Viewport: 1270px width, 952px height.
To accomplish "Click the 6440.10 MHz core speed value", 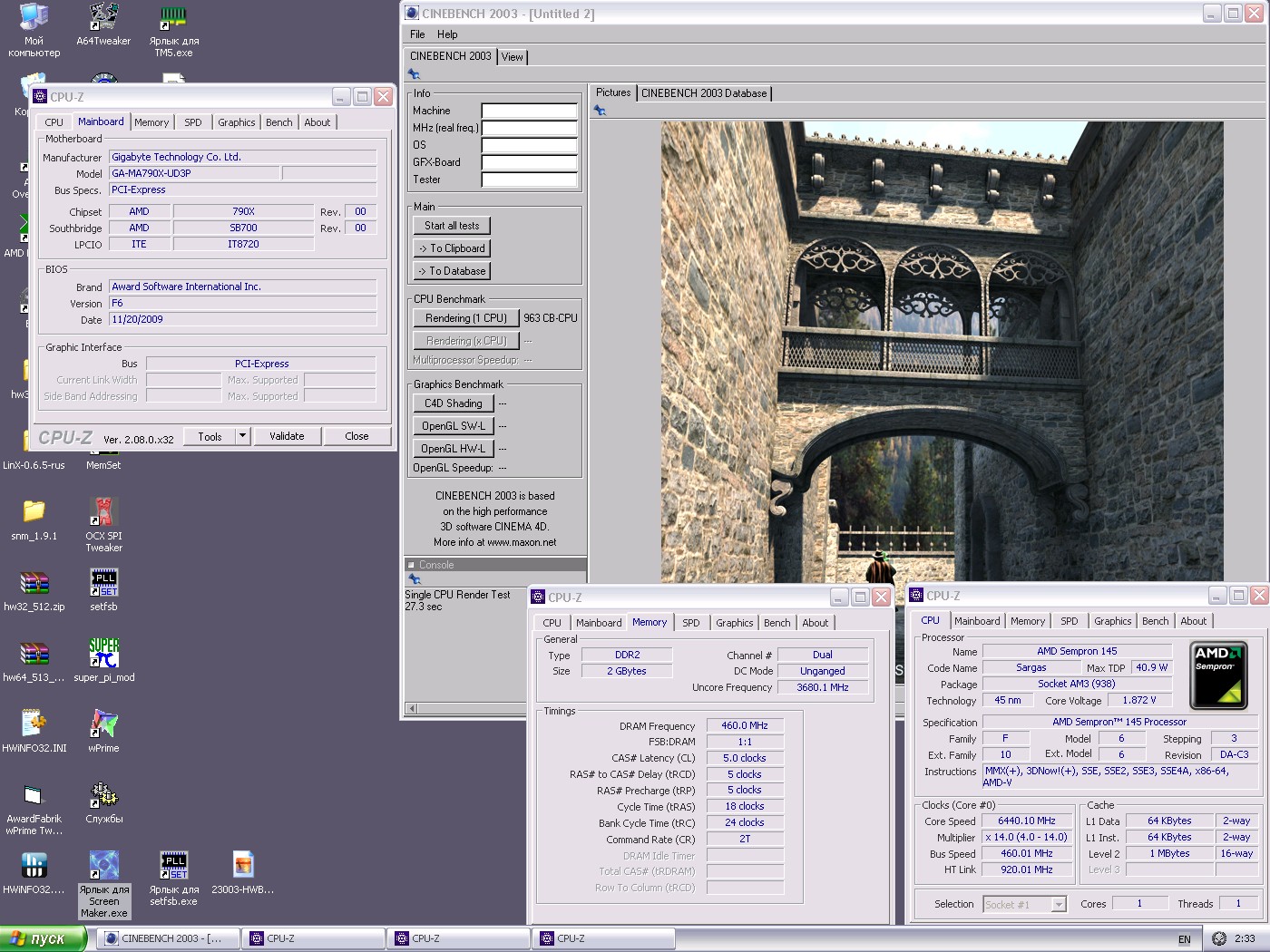I will coord(1027,821).
